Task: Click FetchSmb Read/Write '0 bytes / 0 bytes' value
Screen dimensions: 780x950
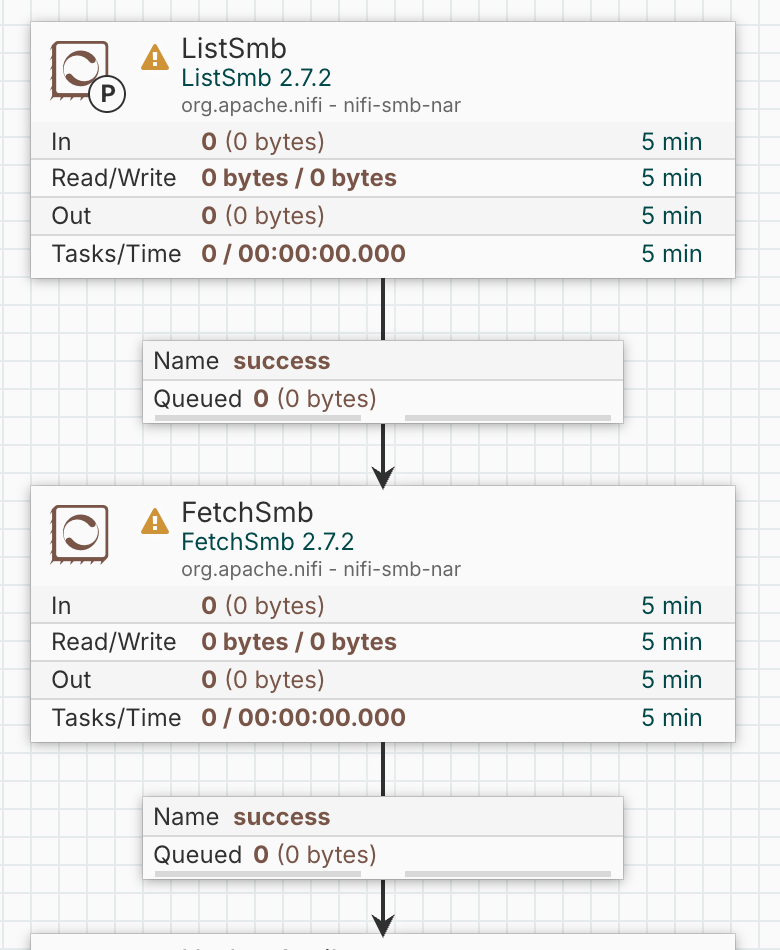Action: pyautogui.click(x=299, y=642)
